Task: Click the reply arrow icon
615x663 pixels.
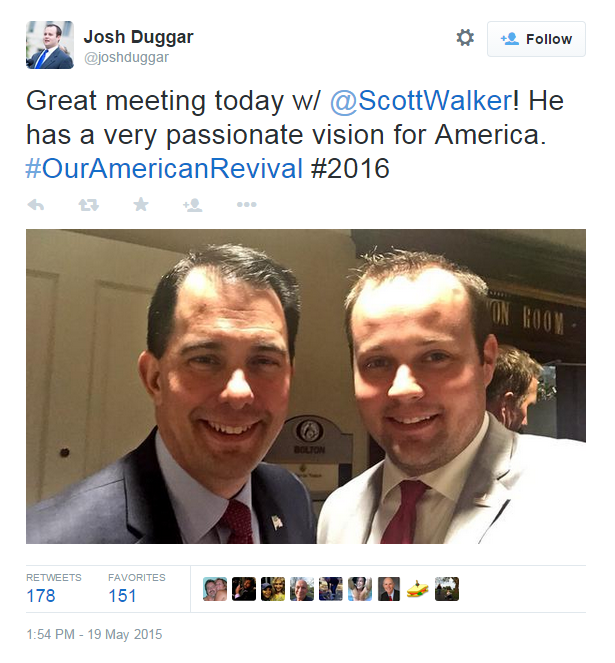Action: coord(36,205)
